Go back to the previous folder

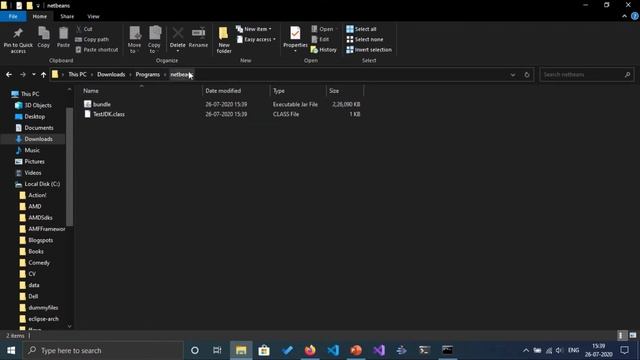9,75
